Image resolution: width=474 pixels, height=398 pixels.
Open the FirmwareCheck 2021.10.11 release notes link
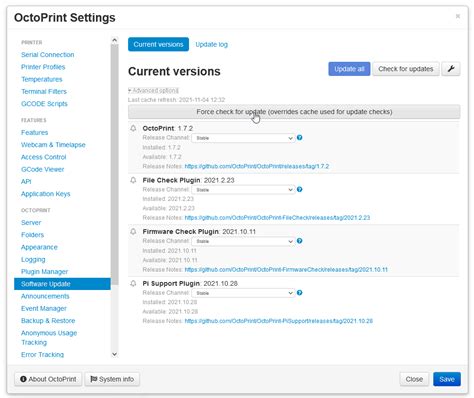(x=286, y=269)
